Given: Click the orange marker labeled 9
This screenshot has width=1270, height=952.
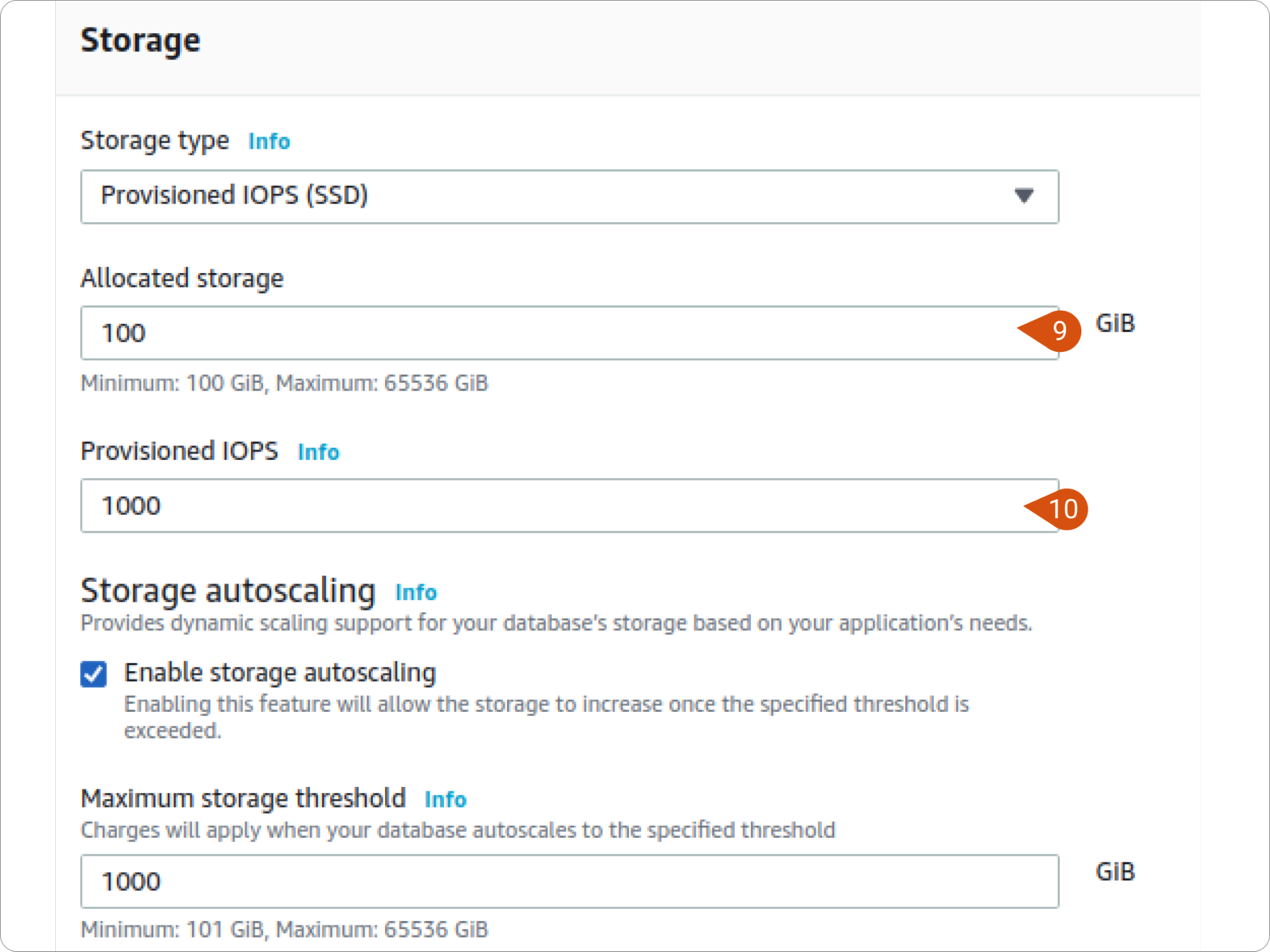Looking at the screenshot, I should [1058, 331].
